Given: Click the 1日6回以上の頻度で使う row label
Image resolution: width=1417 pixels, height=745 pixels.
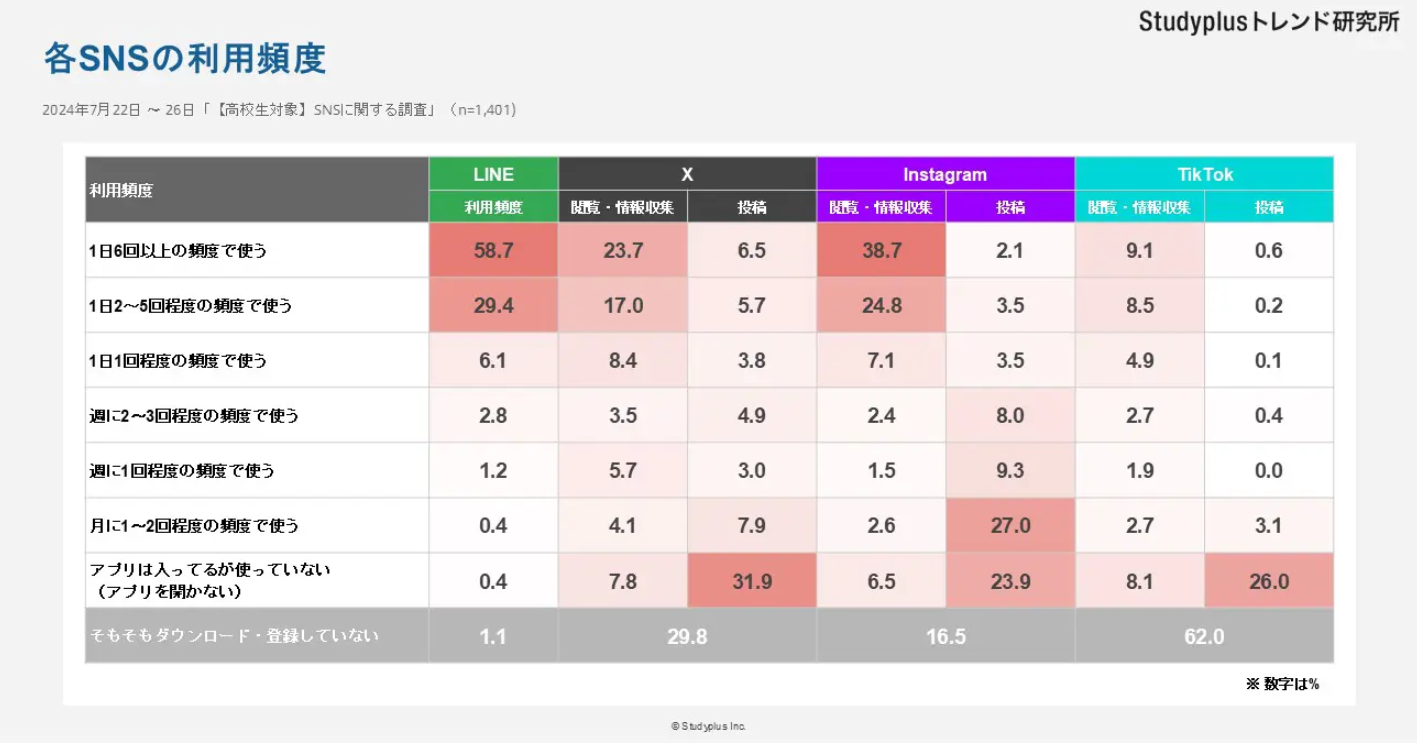Looking at the screenshot, I should point(178,251).
